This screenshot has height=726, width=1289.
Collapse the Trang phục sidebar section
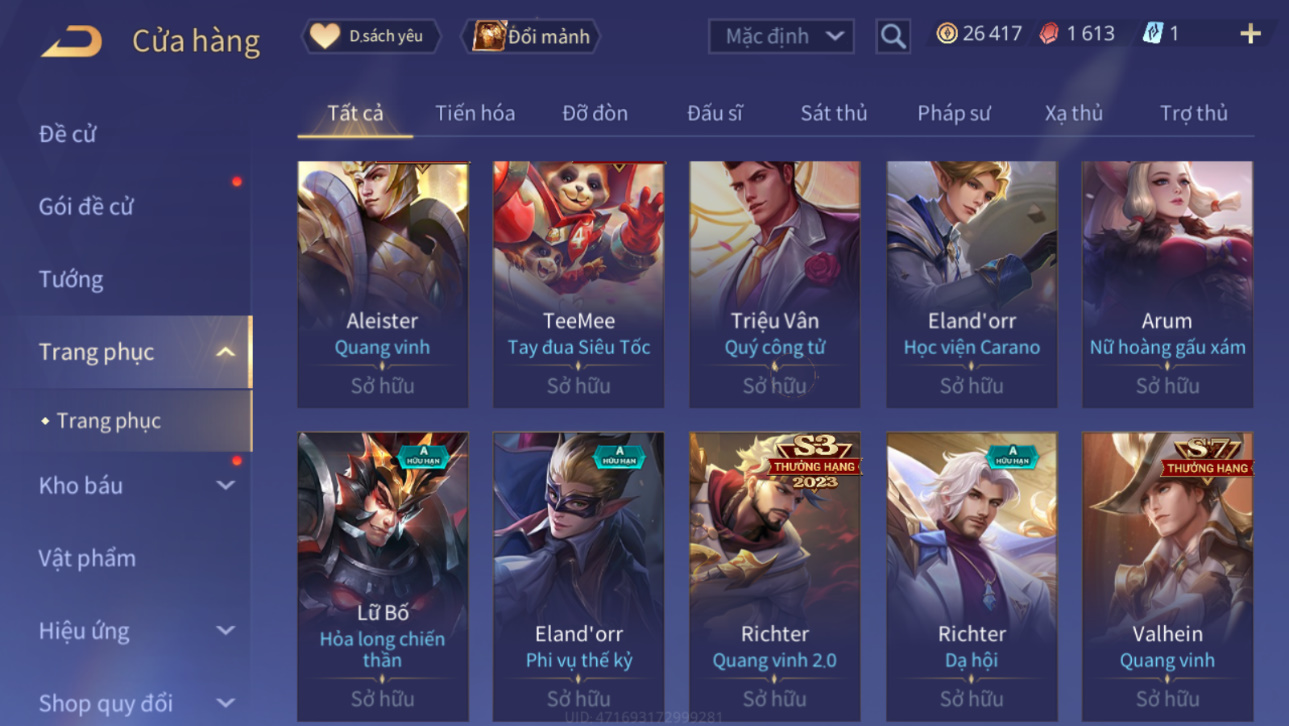(226, 352)
